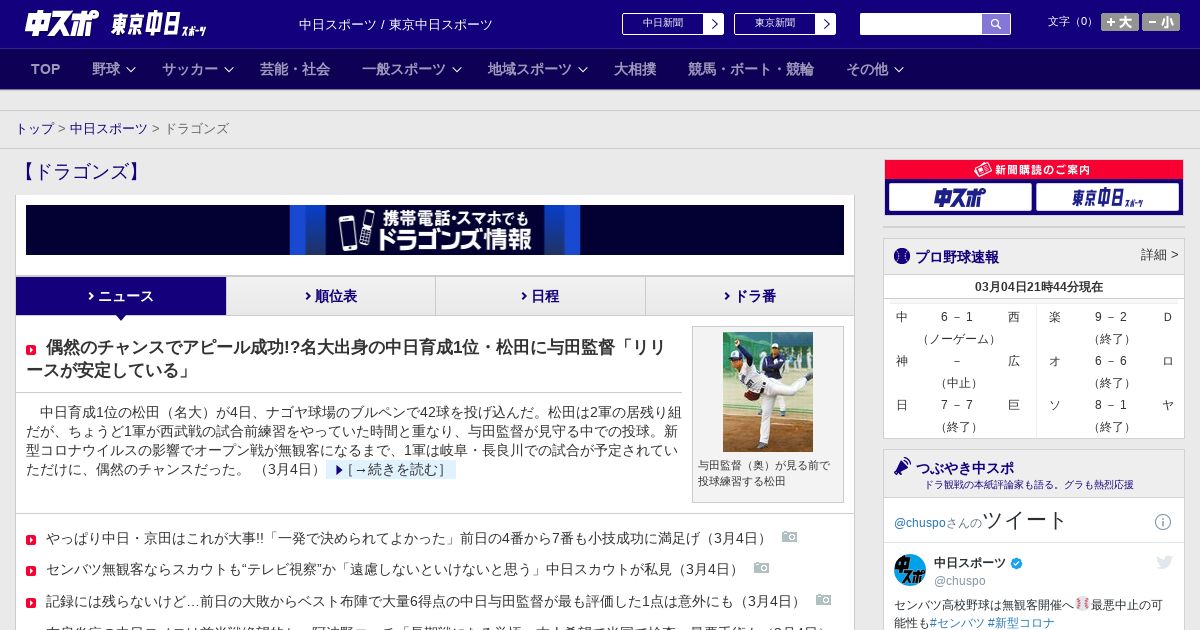Click the Chunichi Sports Tokyo Chunichi logo
Image resolution: width=1200 pixels, height=630 pixels.
coord(115,23)
